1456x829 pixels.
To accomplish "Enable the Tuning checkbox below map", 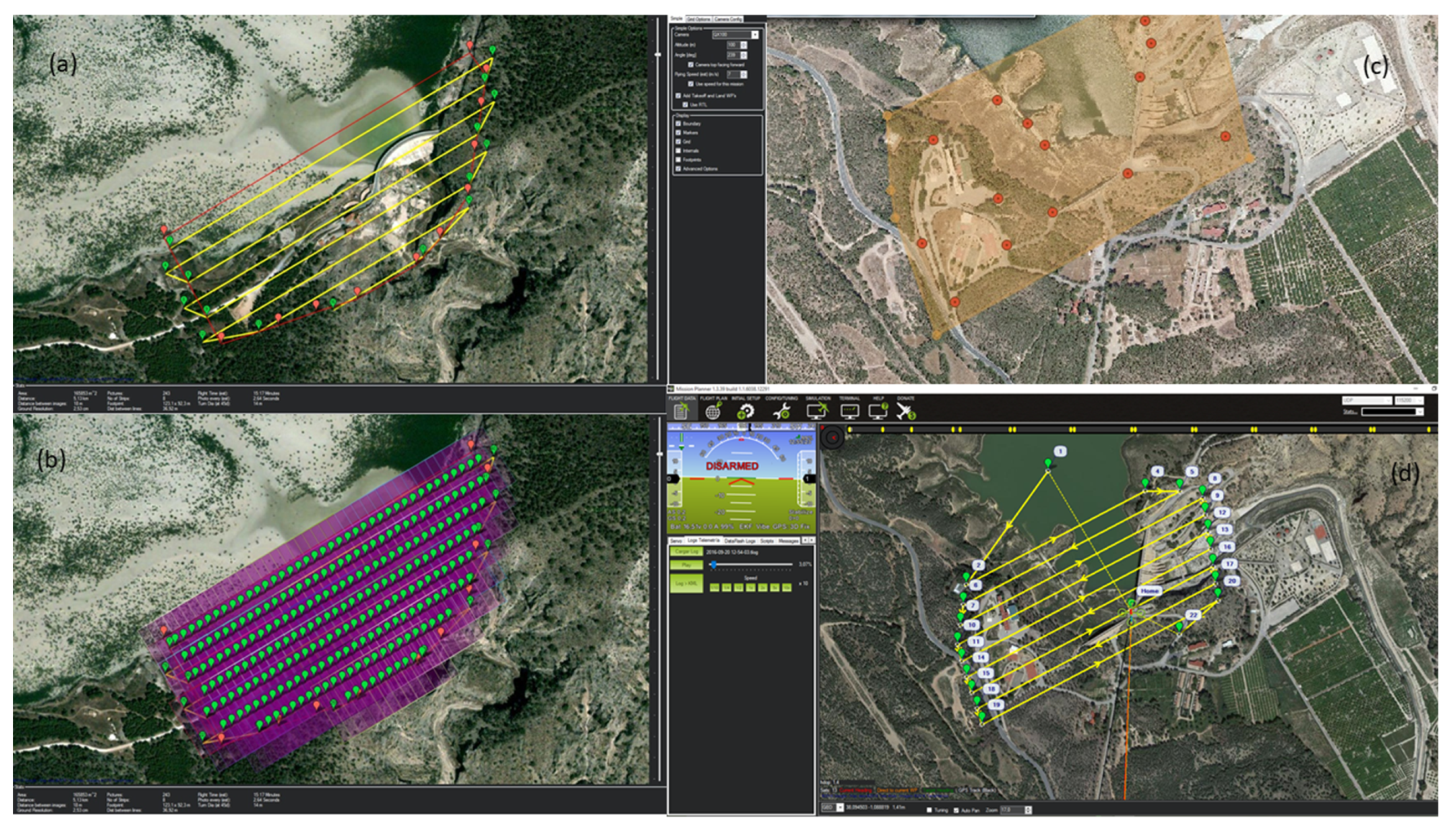I will coord(929,810).
